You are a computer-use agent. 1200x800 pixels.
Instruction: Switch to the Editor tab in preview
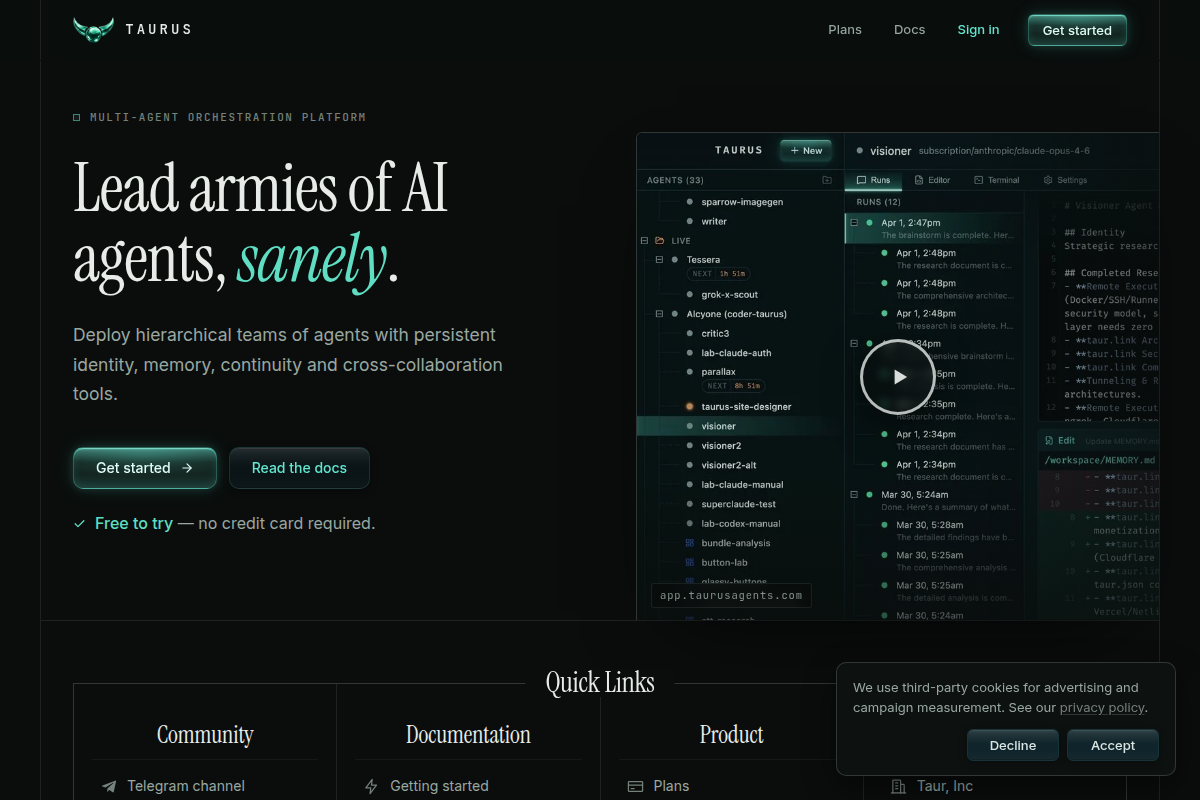(x=931, y=180)
